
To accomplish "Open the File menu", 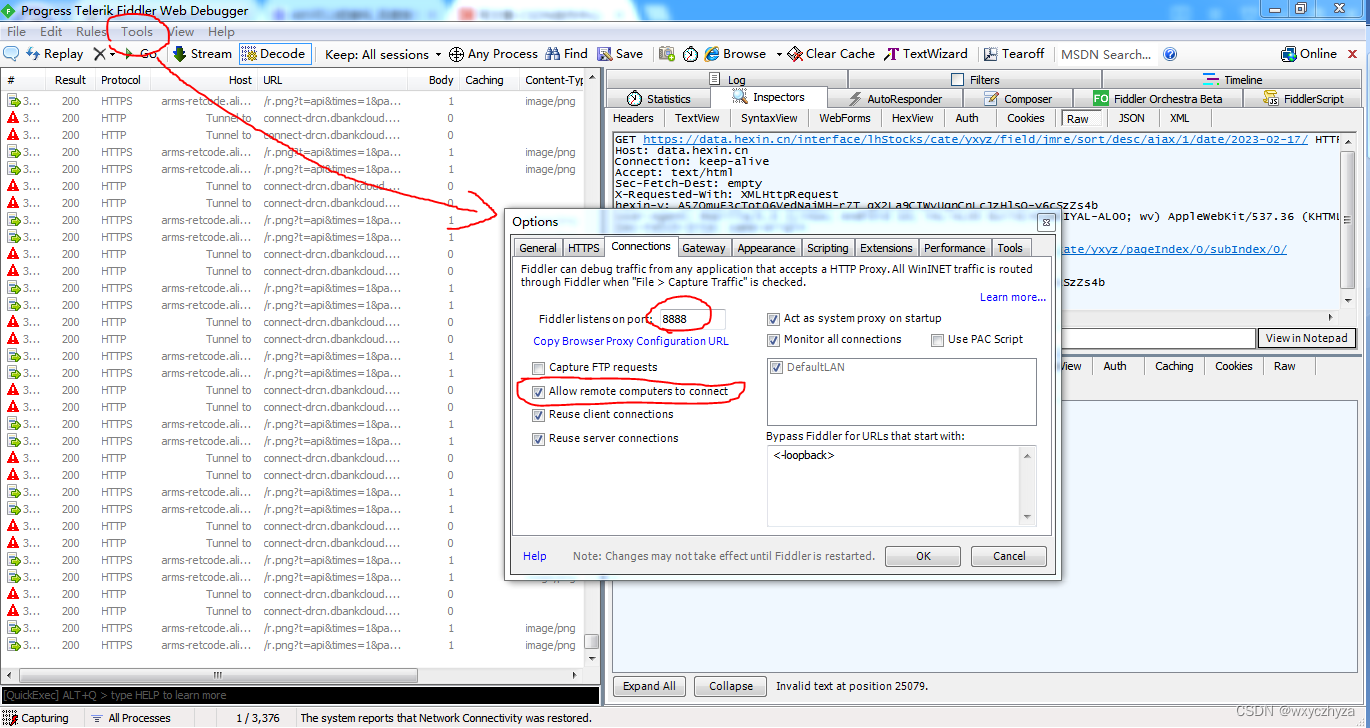I will pos(17,32).
